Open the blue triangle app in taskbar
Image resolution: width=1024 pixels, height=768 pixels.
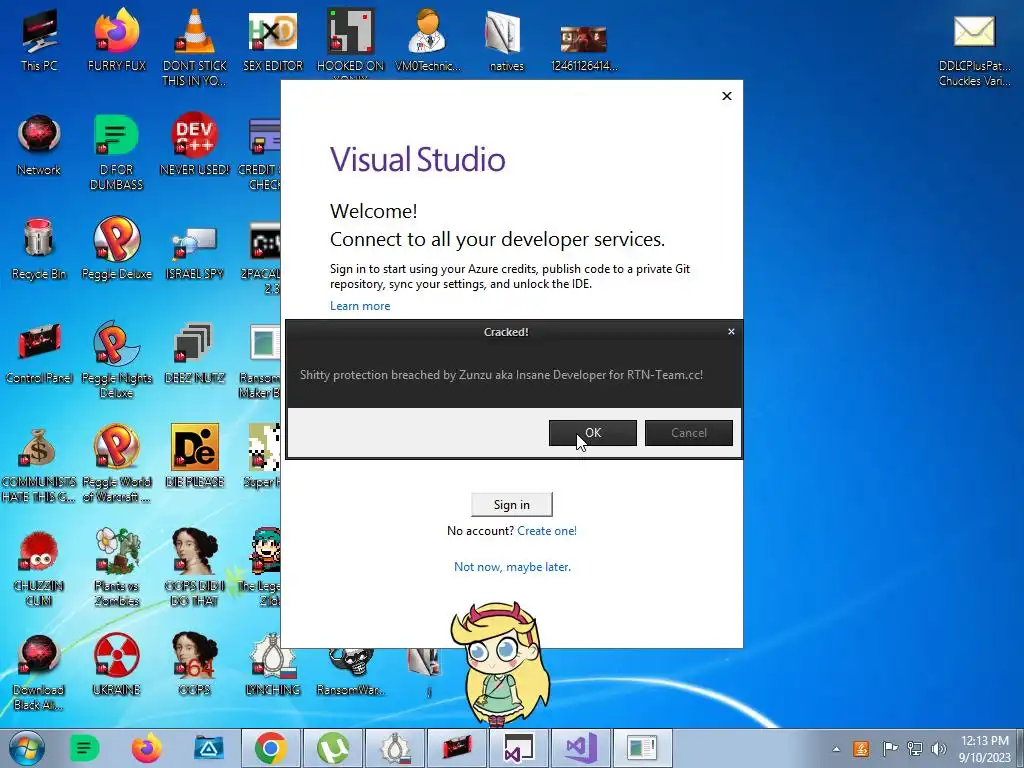(209, 748)
